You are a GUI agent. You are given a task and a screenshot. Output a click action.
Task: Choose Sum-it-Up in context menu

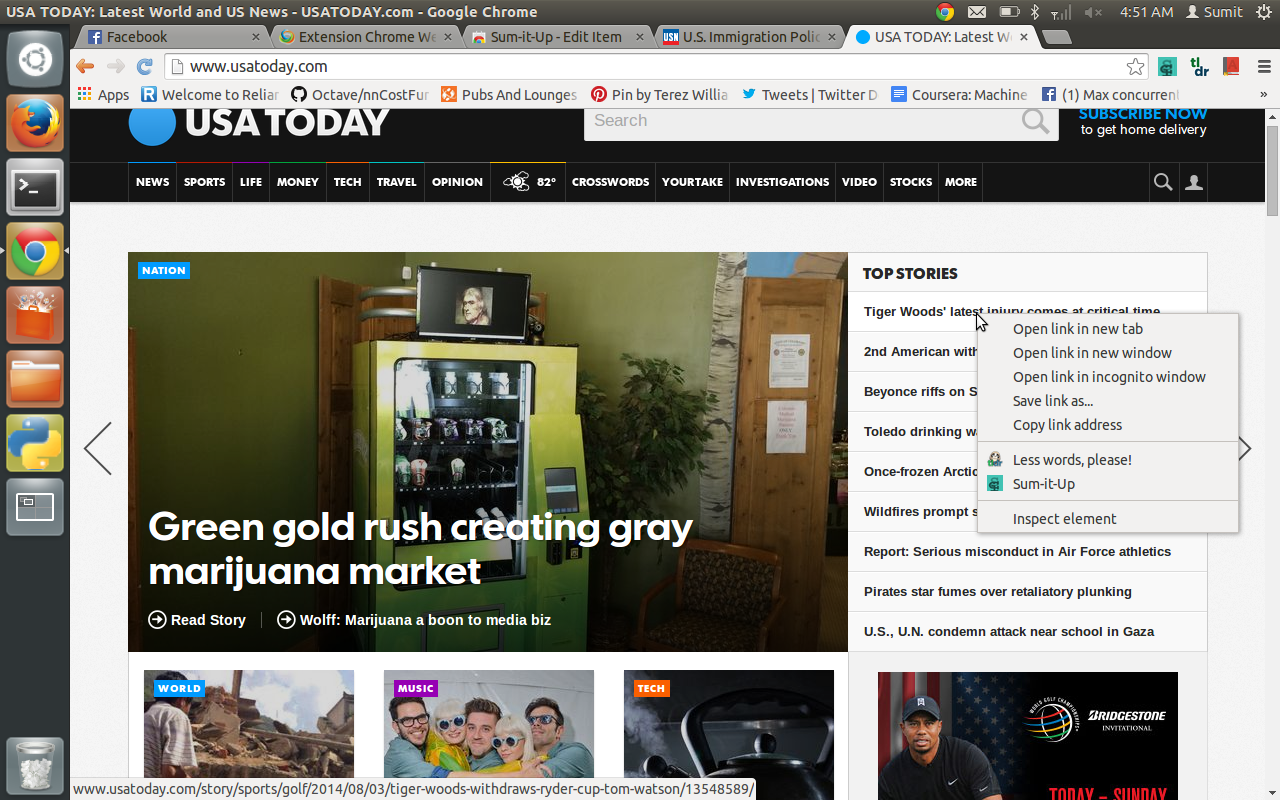[1108, 484]
